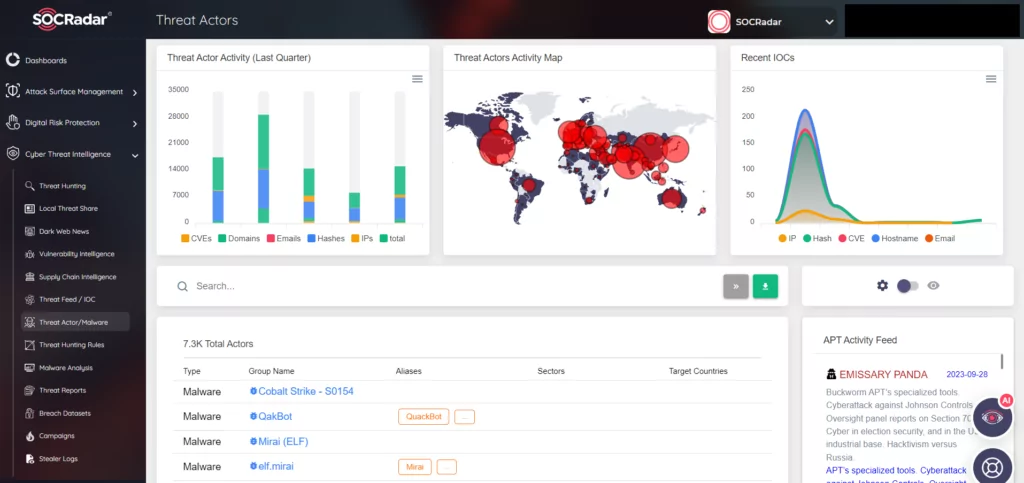Toggle the switch next to the gear
Screen dimensions: 1024x483
point(908,285)
